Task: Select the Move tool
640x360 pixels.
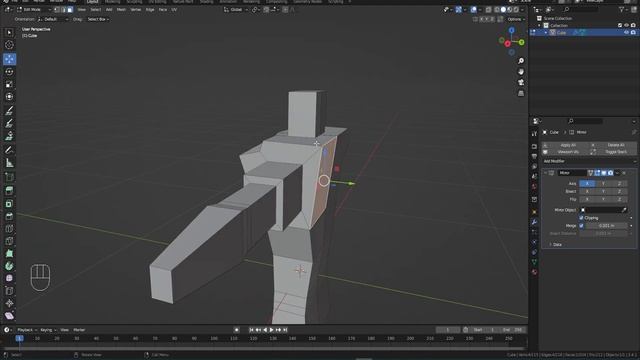Action: click(x=9, y=59)
